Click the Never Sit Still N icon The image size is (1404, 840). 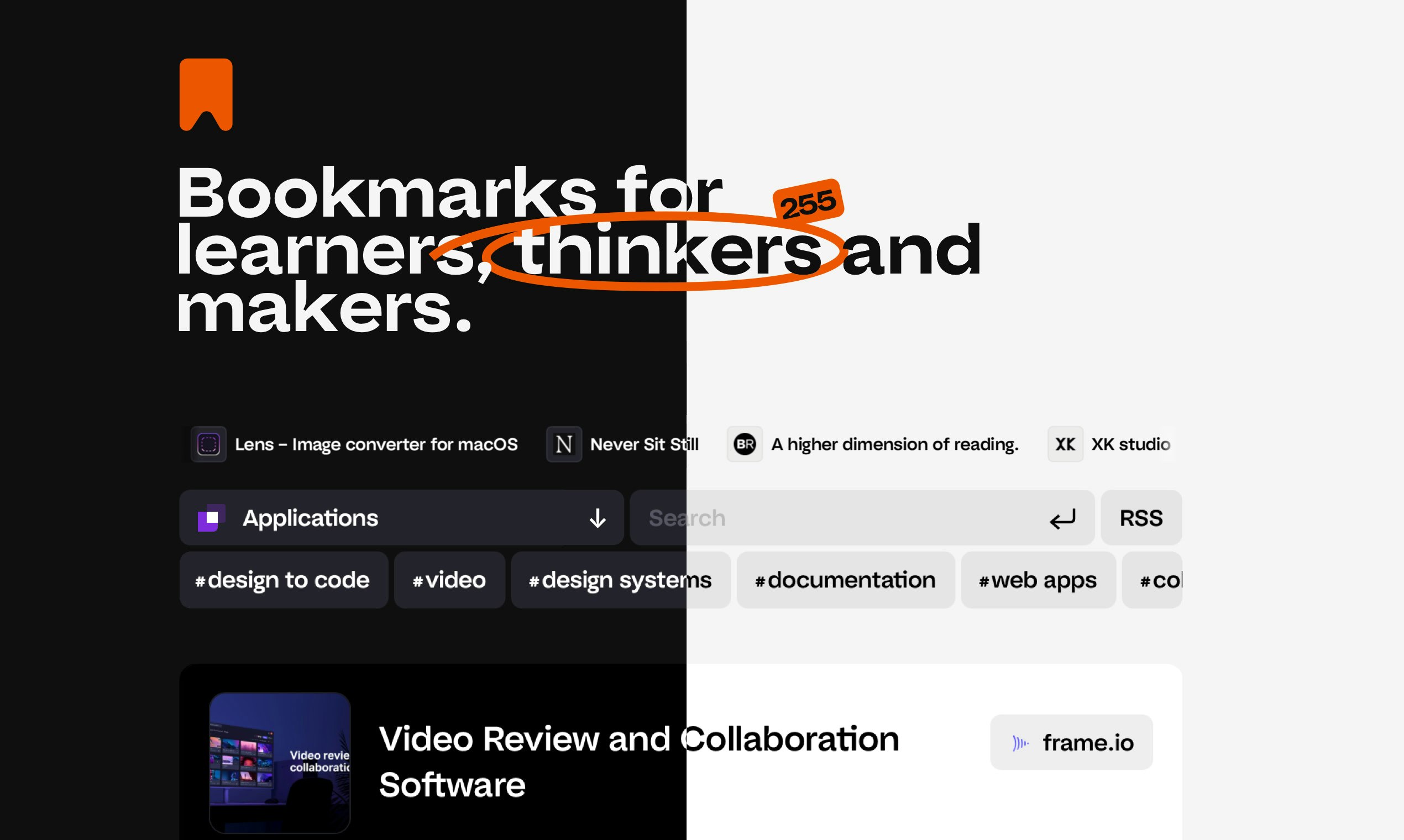click(563, 444)
